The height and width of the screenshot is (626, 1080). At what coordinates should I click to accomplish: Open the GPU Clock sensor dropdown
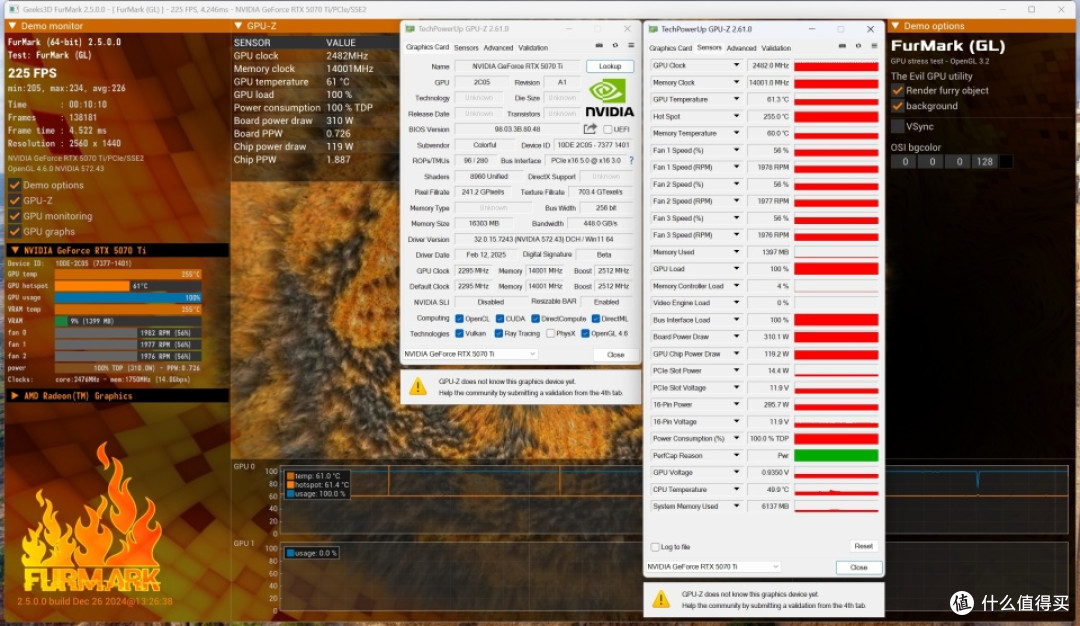(x=736, y=65)
